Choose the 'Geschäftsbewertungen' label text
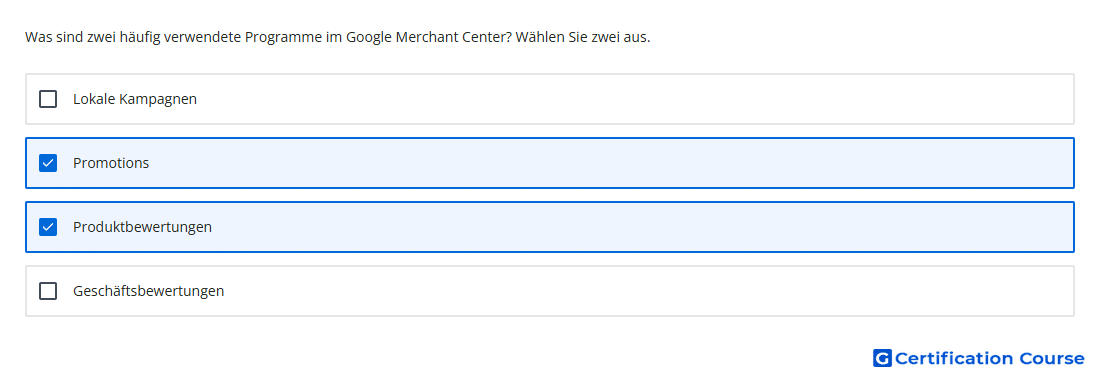This screenshot has height=377, width=1100. (x=149, y=291)
